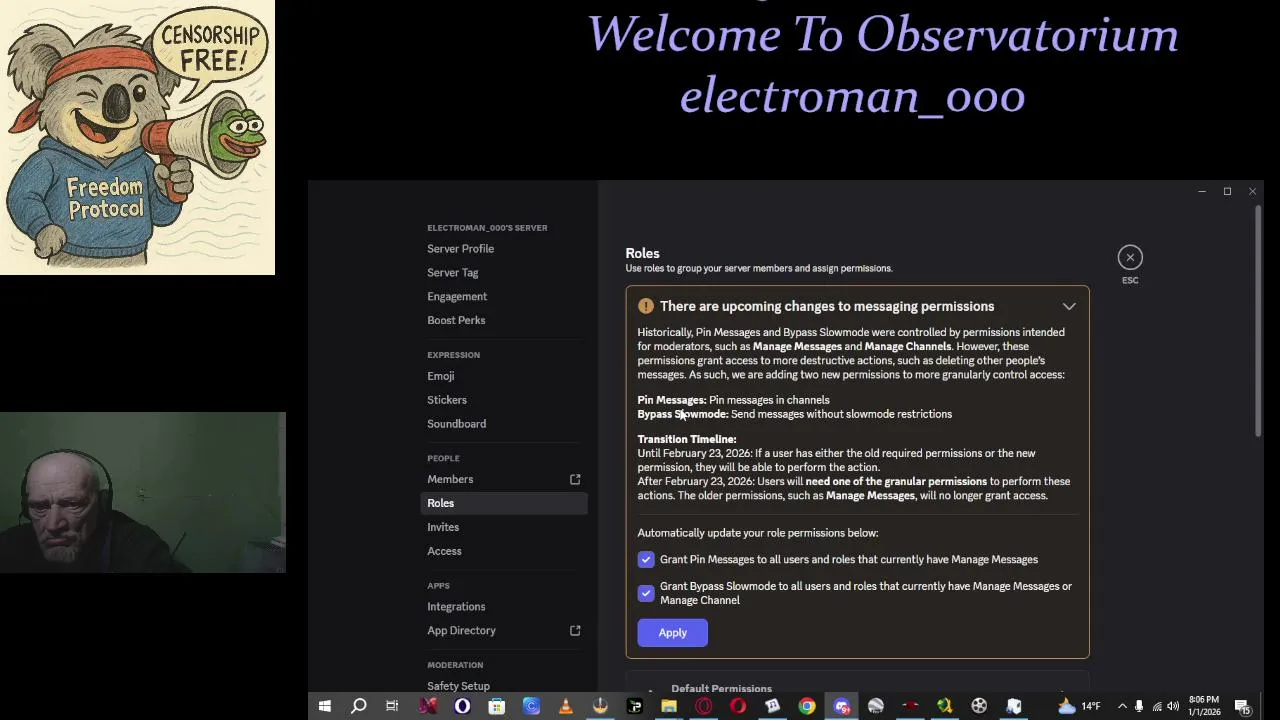This screenshot has width=1280, height=720.
Task: Click the webcam video feed
Action: [x=143, y=492]
